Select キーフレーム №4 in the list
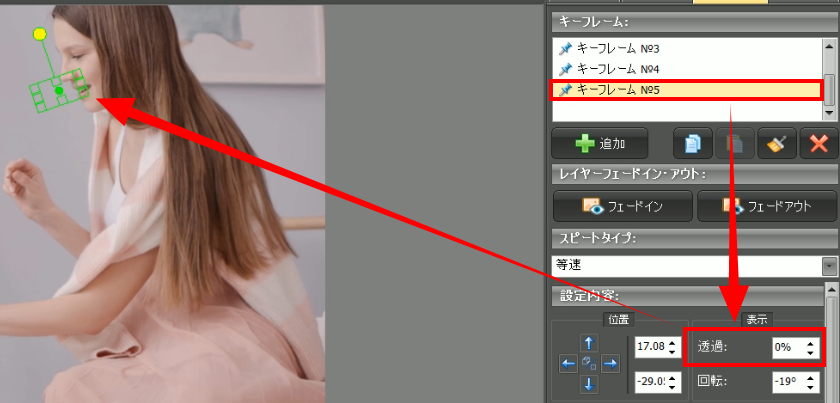The image size is (840, 403). click(620, 69)
